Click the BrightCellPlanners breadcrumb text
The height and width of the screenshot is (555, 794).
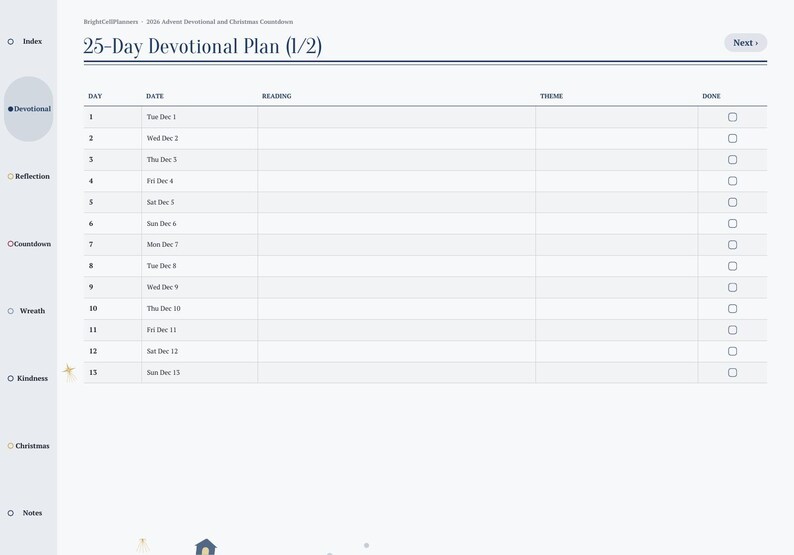(x=111, y=22)
